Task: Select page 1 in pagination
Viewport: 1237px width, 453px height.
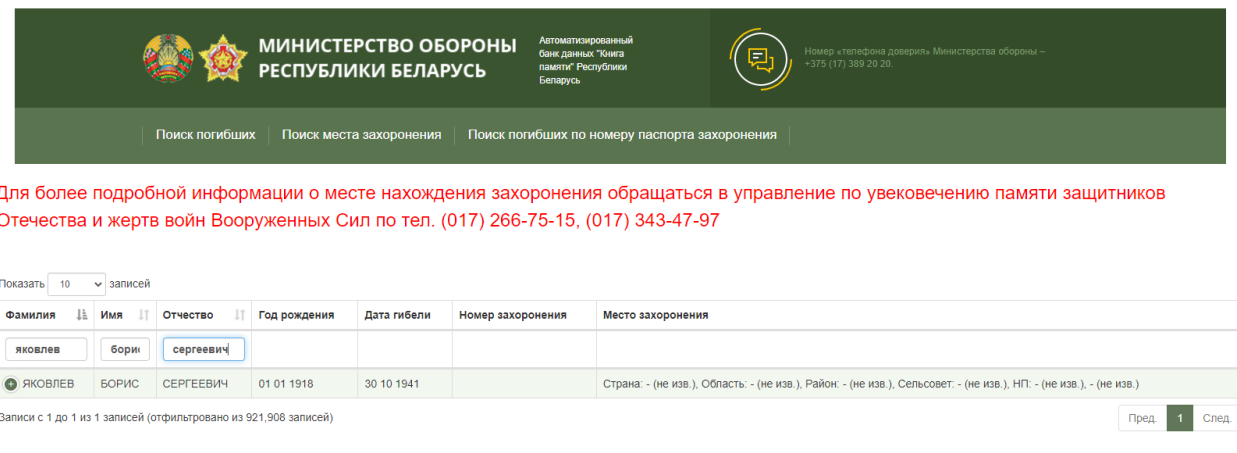Action: tap(1180, 418)
